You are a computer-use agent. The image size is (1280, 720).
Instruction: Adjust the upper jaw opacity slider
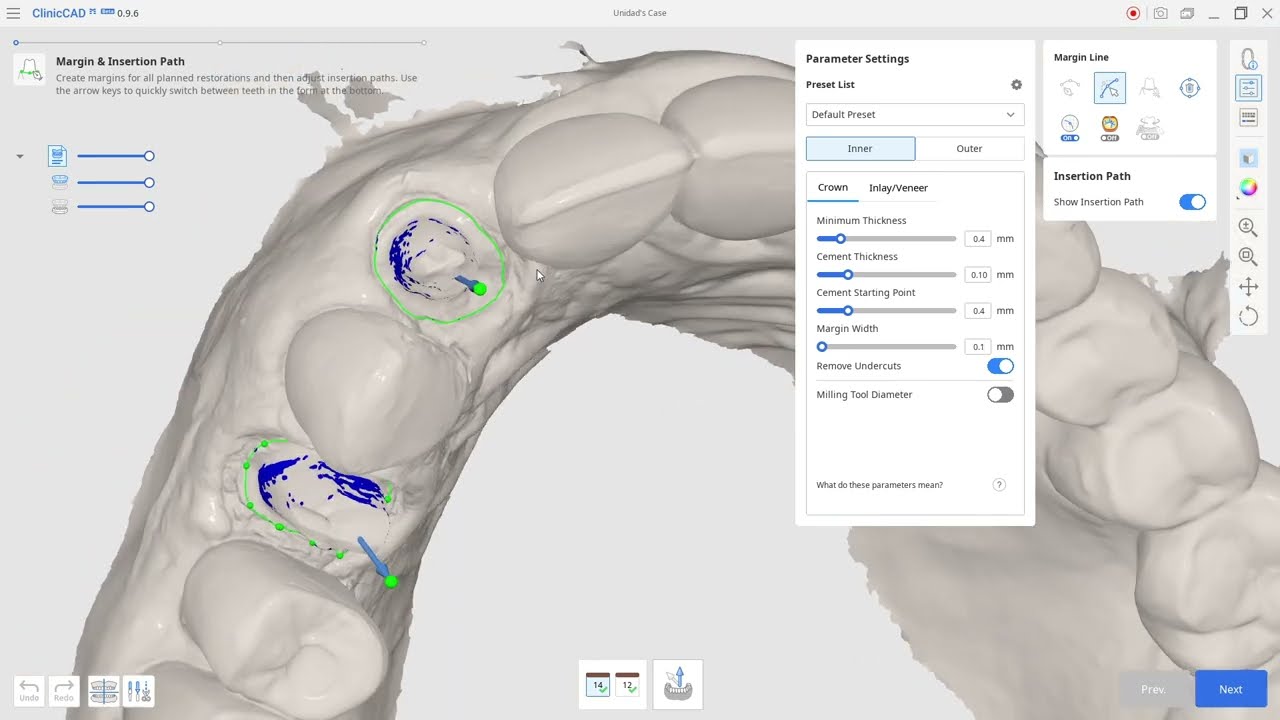[x=115, y=182]
